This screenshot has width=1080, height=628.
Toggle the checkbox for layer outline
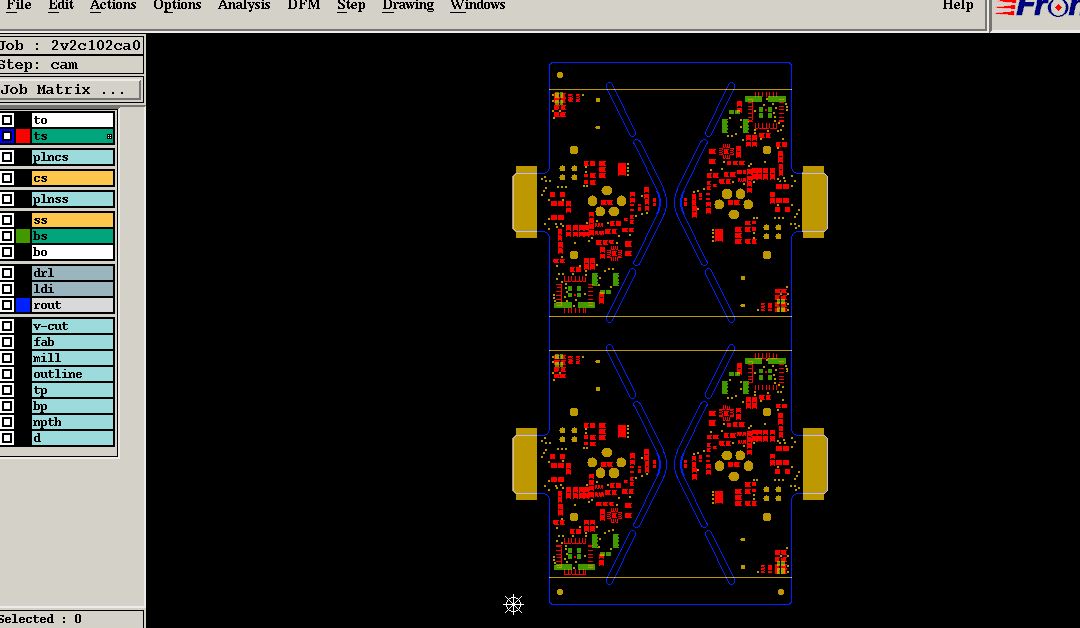(8, 374)
